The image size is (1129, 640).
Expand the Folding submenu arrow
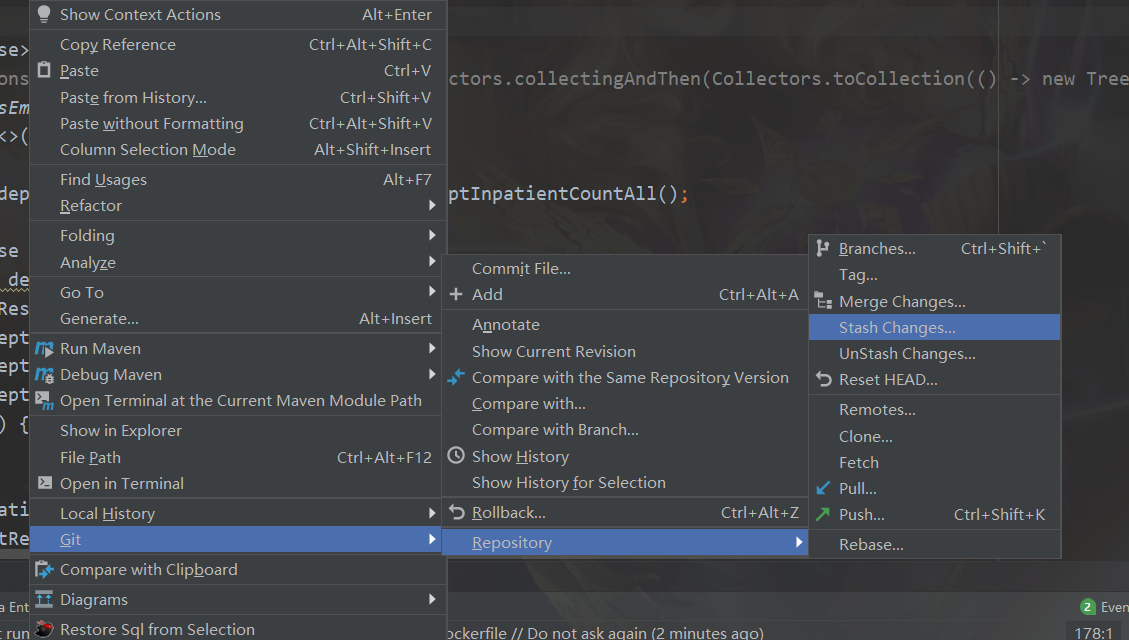[x=432, y=236]
